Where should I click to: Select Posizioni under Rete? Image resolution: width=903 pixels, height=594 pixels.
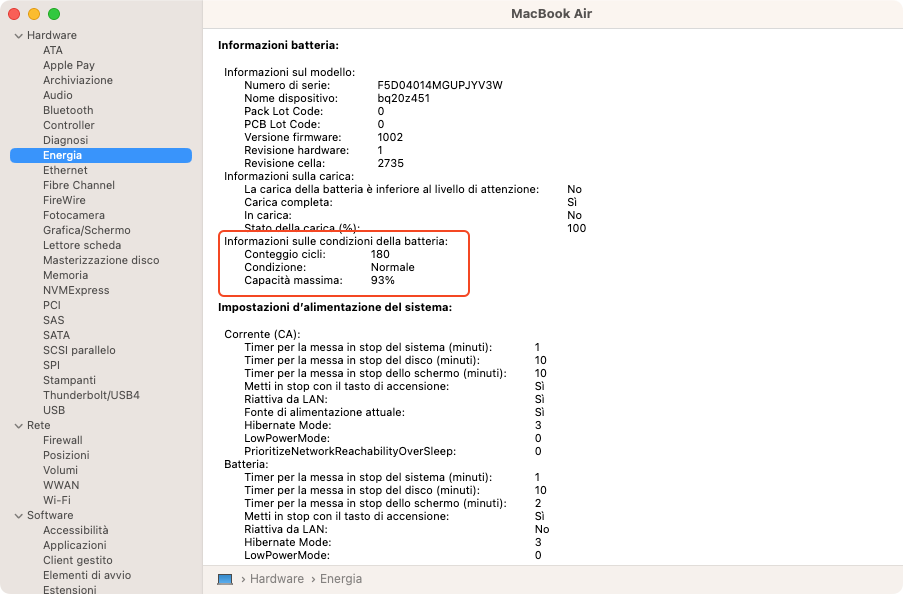tap(66, 455)
